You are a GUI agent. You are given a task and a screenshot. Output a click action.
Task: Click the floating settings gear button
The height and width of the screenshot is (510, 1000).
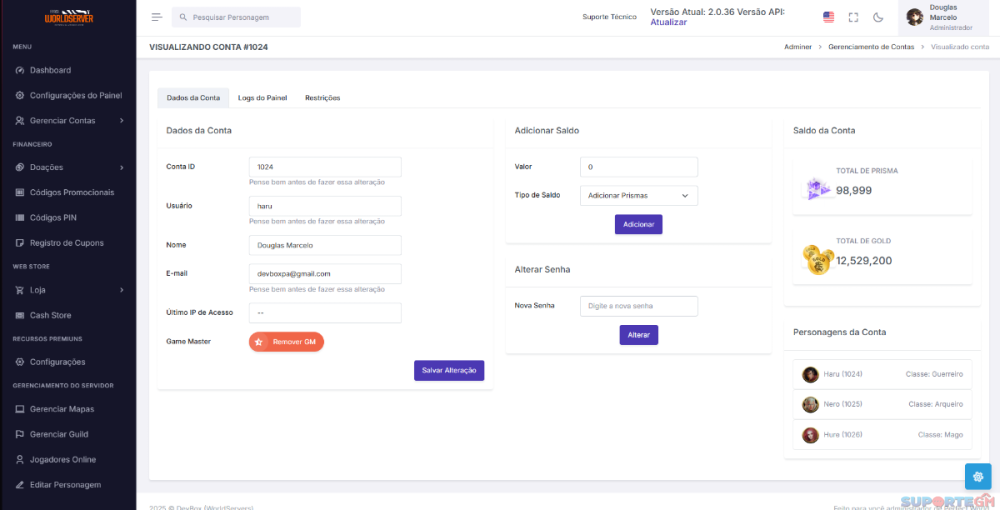point(977,477)
